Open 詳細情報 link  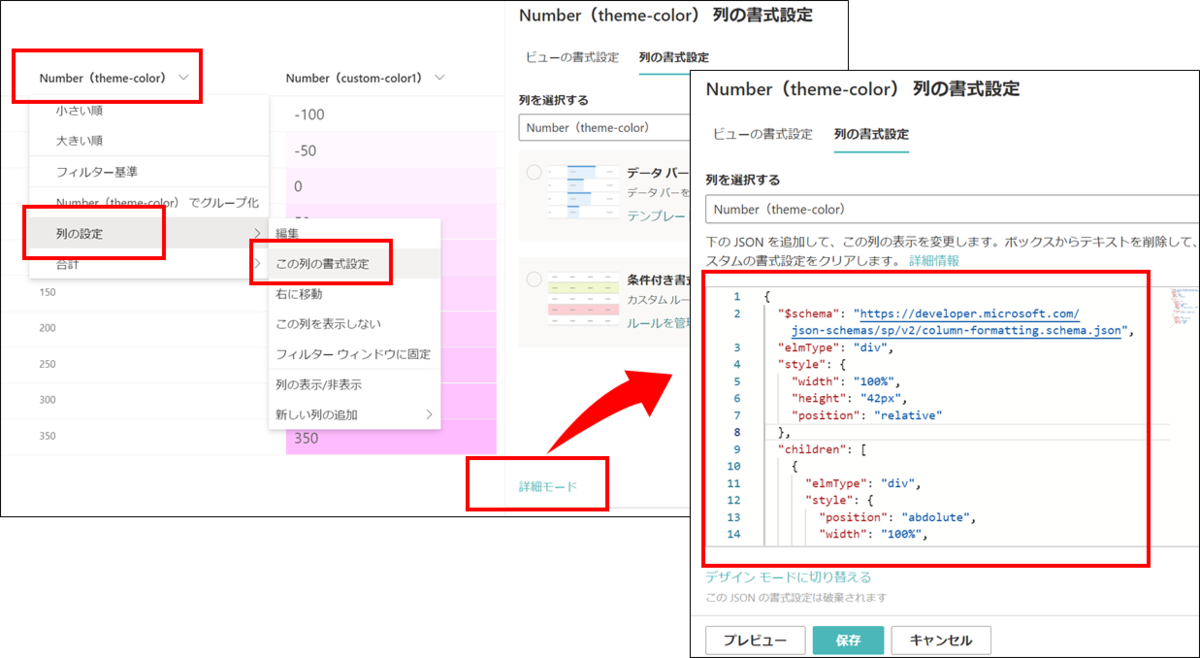(x=934, y=260)
